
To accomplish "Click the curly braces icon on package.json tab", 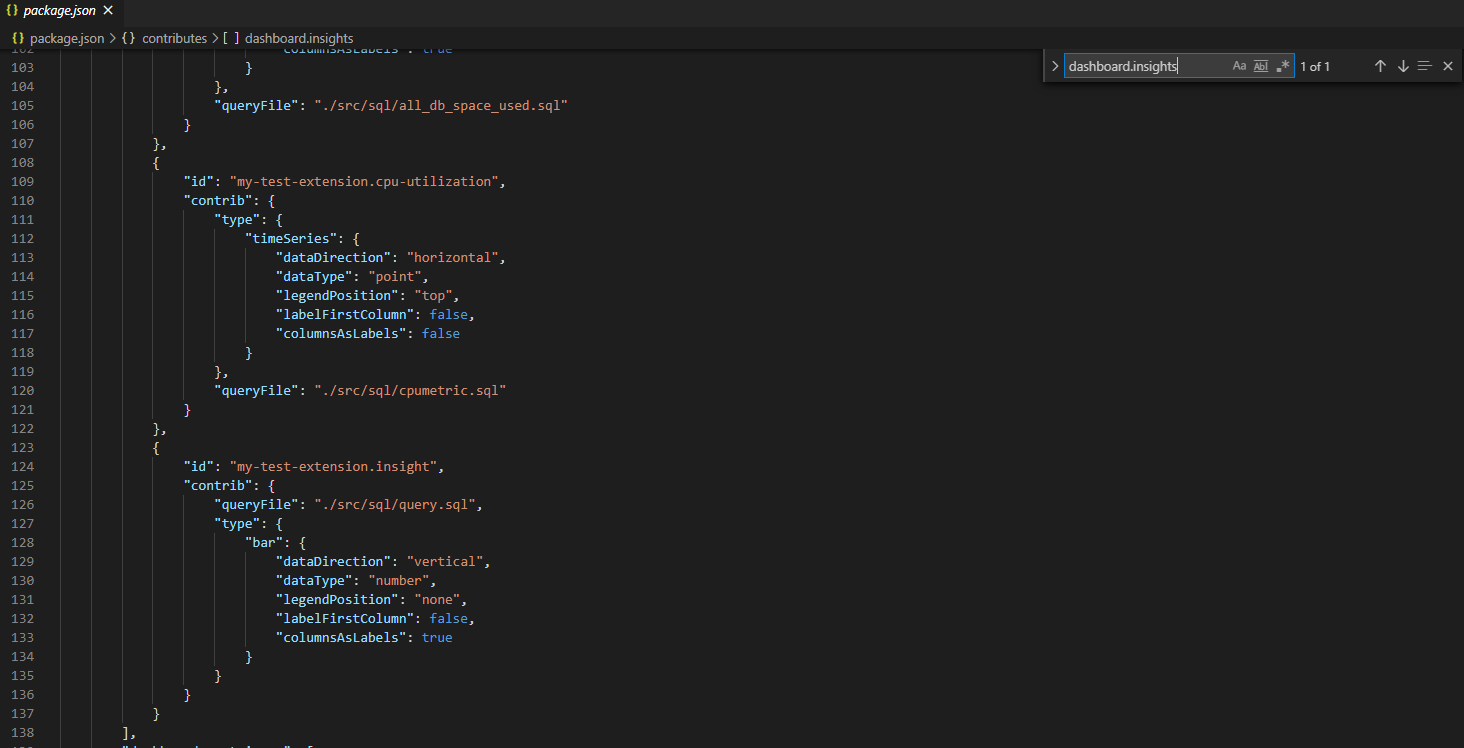I will [x=12, y=11].
